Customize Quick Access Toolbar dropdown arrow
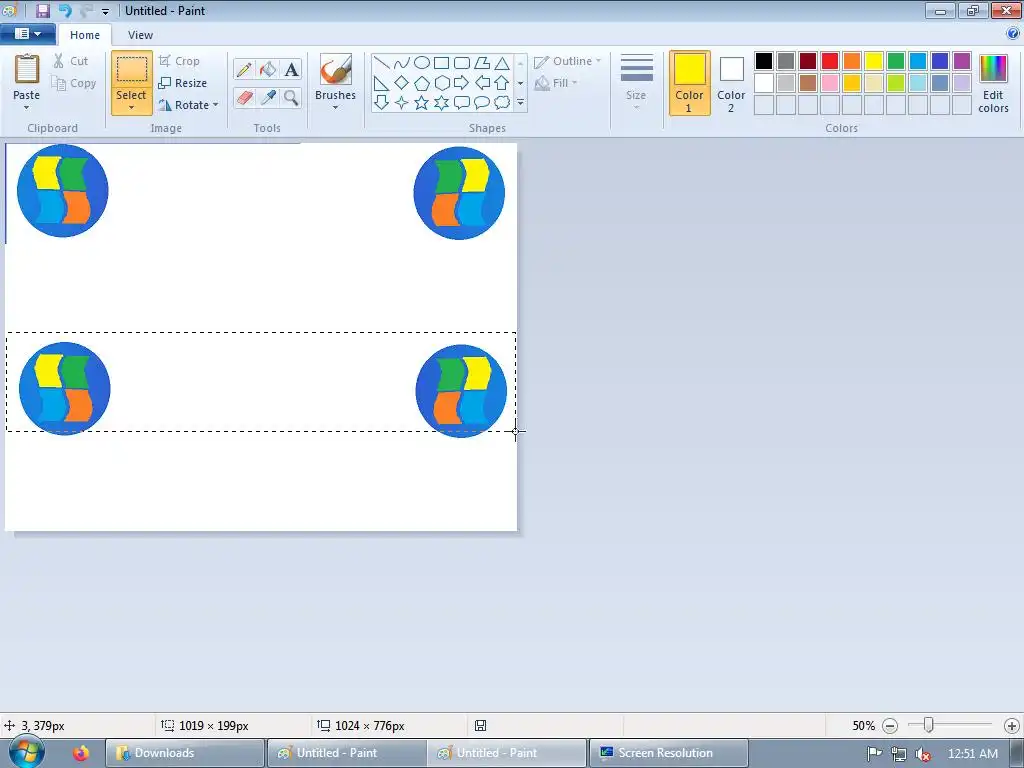 pos(105,11)
